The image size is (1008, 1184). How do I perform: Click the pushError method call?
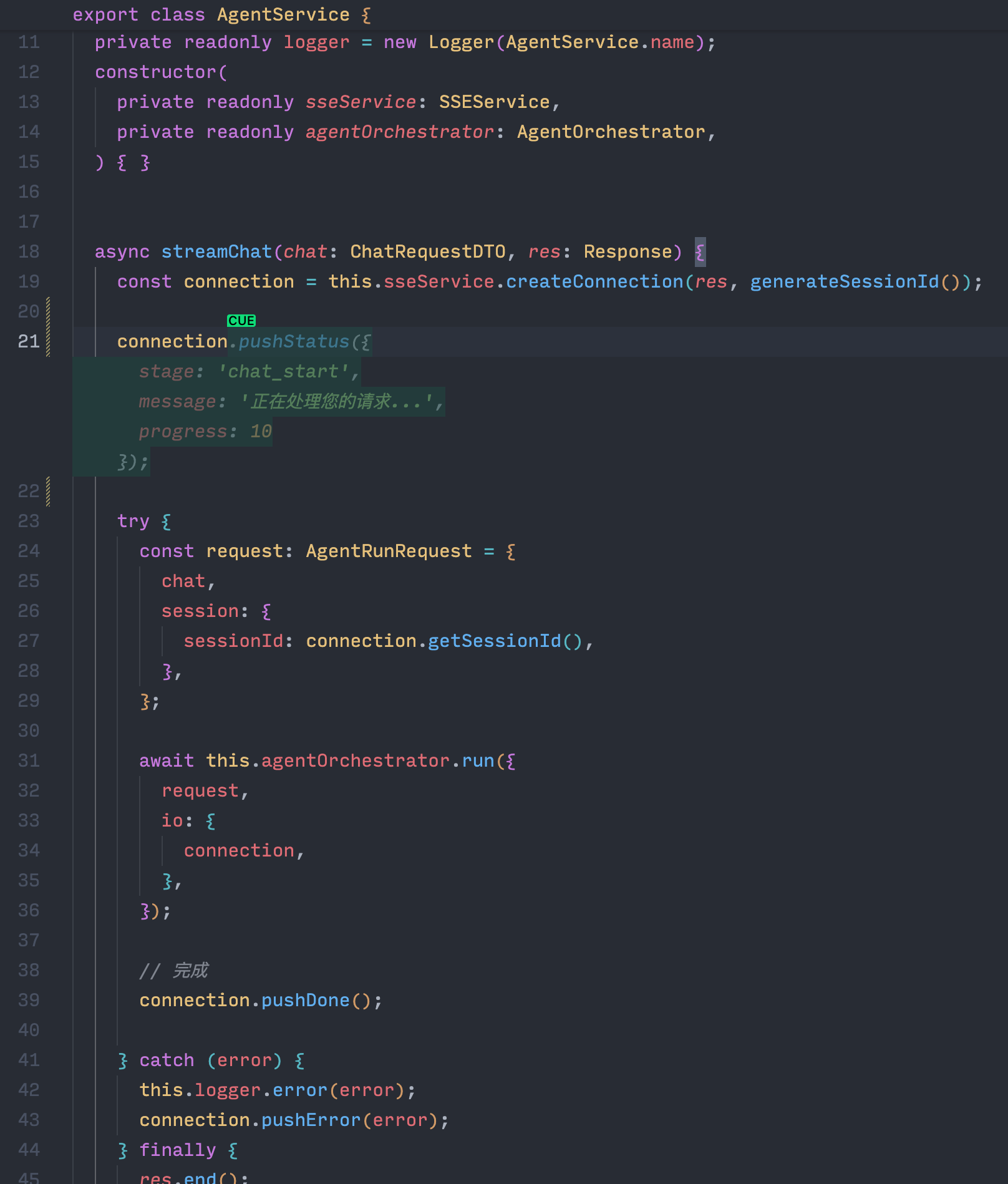[311, 1120]
